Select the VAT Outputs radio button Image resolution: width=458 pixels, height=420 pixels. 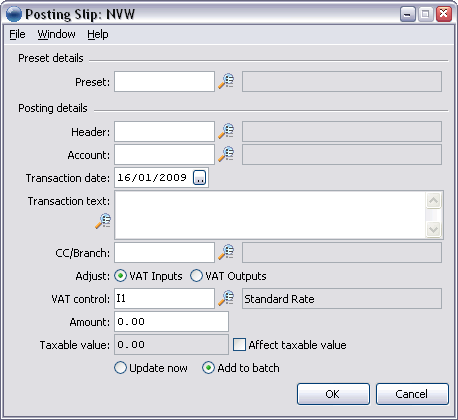(196, 276)
